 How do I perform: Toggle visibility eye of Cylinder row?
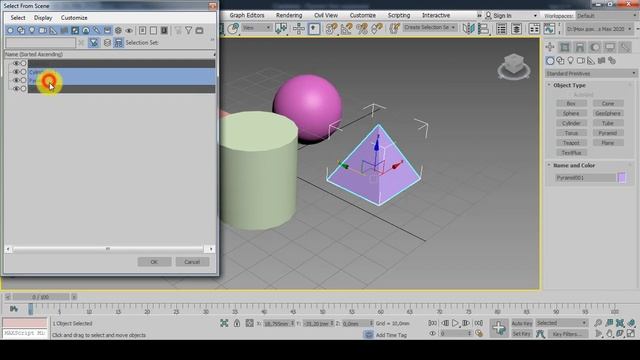(16, 72)
